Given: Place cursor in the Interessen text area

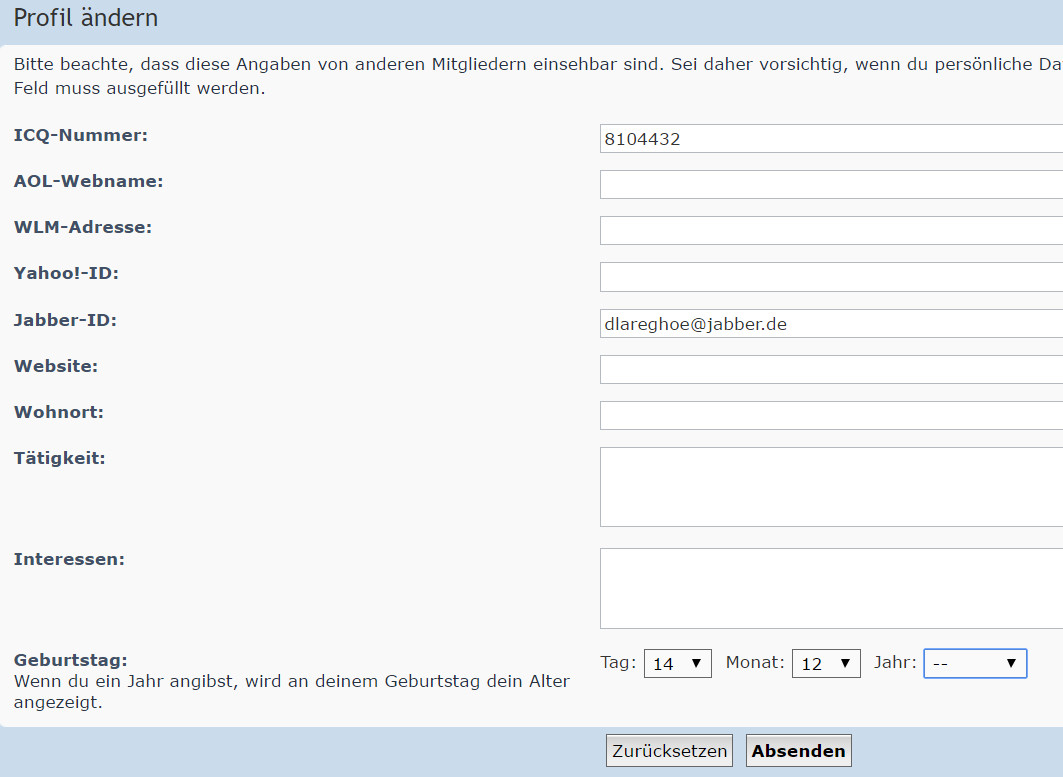Looking at the screenshot, I should [x=830, y=588].
